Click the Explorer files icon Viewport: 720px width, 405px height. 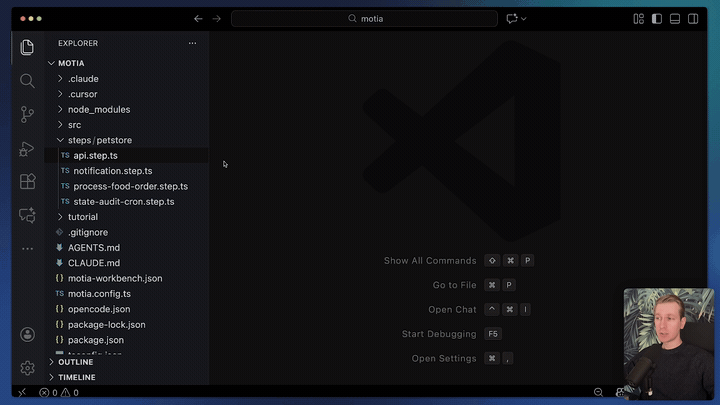(x=27, y=47)
